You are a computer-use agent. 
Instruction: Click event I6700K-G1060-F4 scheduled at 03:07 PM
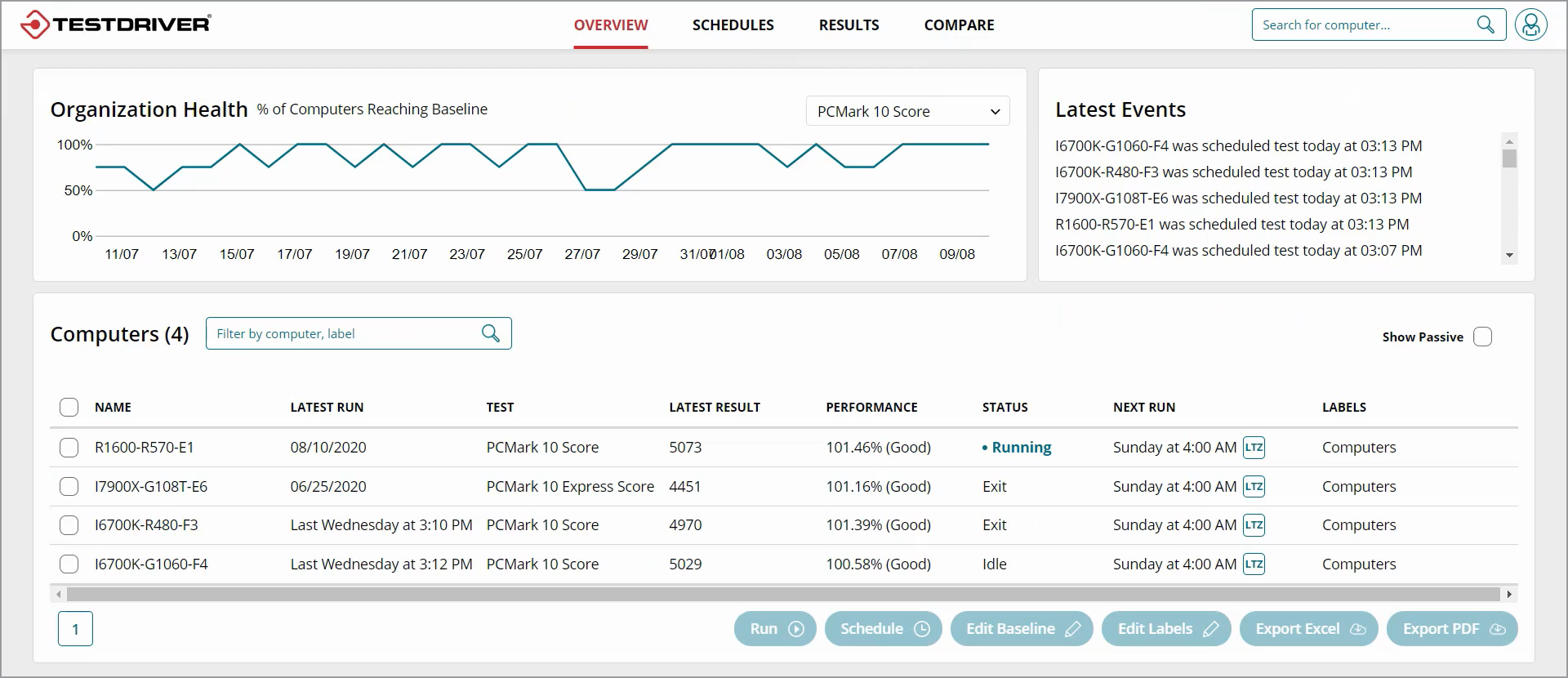[1238, 250]
